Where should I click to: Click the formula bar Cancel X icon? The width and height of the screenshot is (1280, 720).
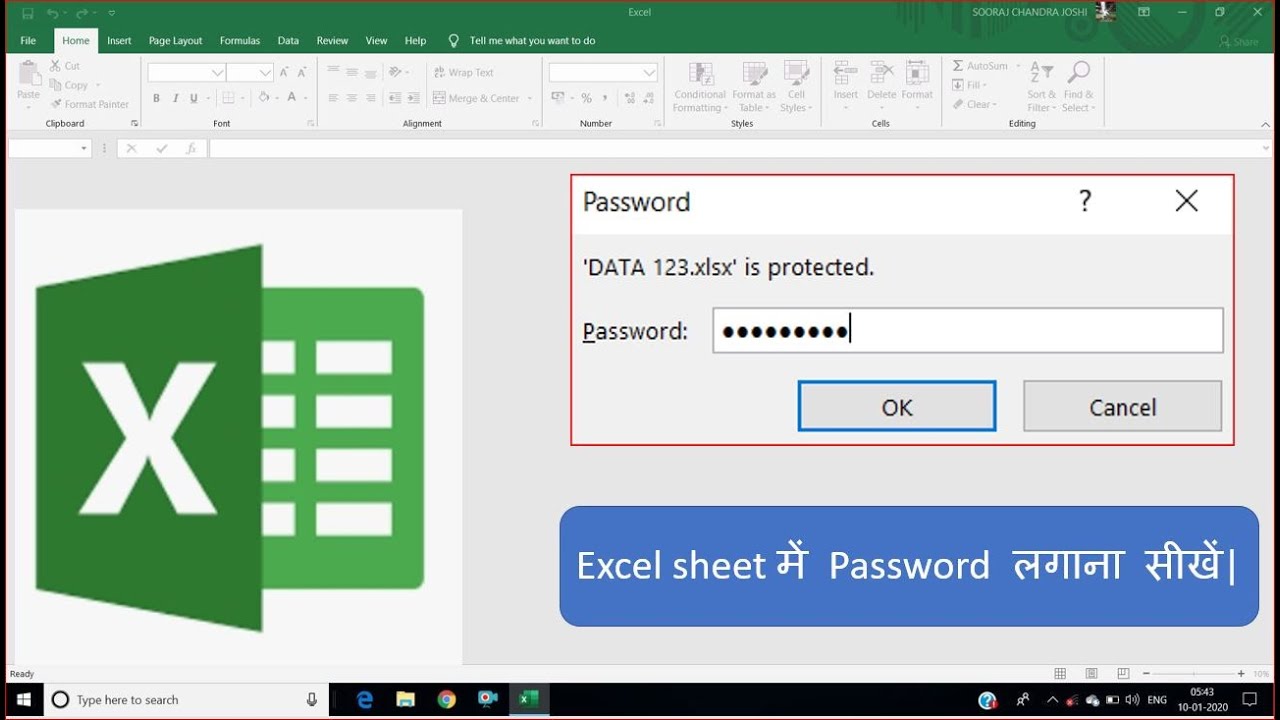[x=132, y=148]
